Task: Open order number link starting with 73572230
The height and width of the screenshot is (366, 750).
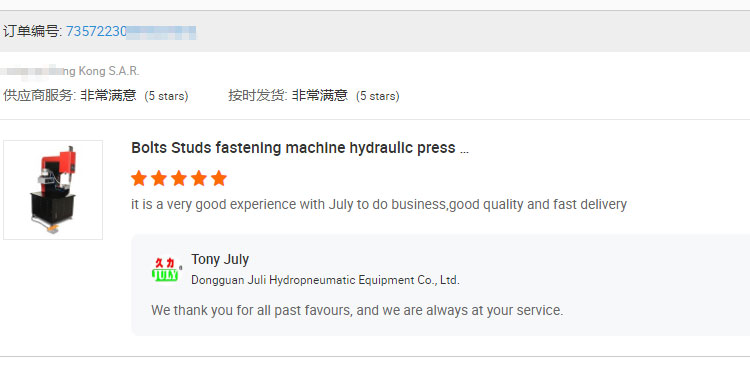Action: pos(131,32)
